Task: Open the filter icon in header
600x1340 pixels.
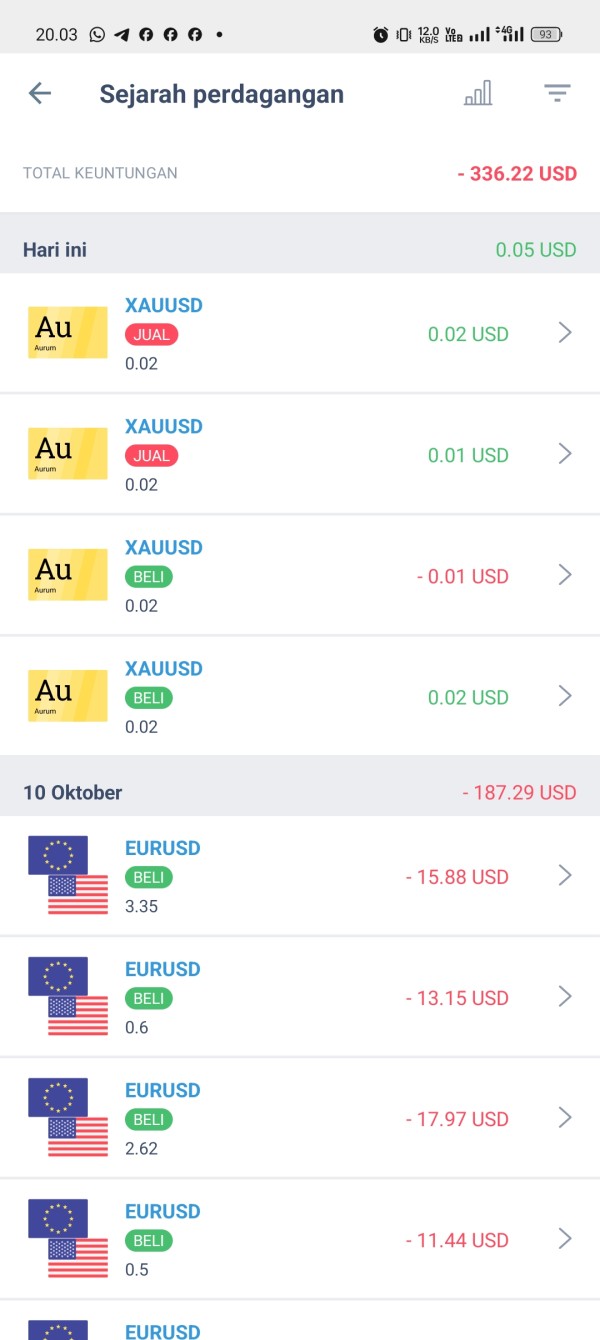Action: [x=557, y=94]
